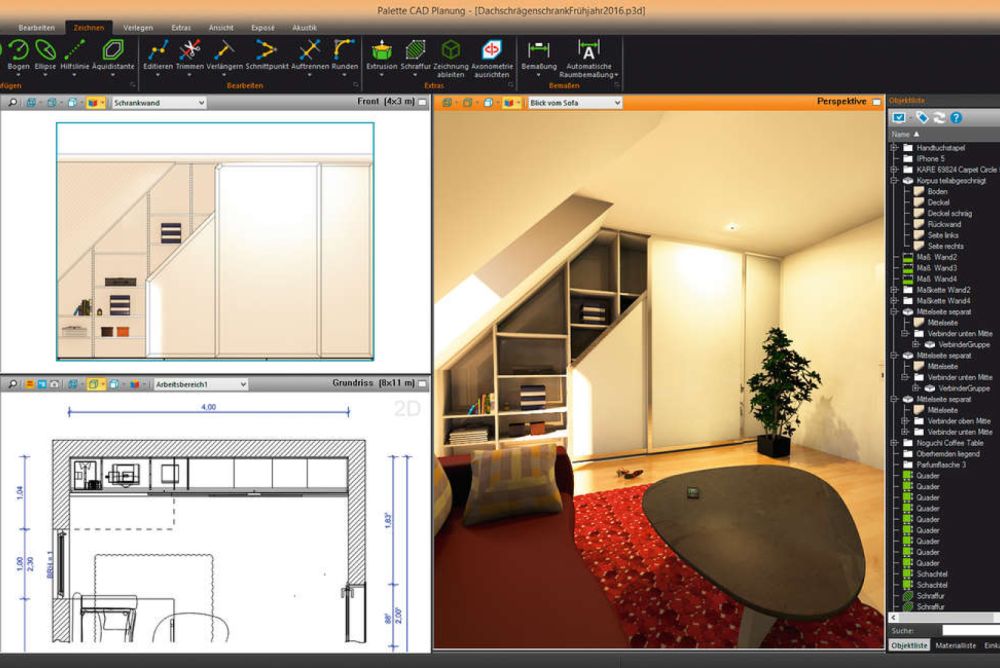Open the Bemaßung dimension tool
This screenshot has height=668, width=1000.
[538, 52]
